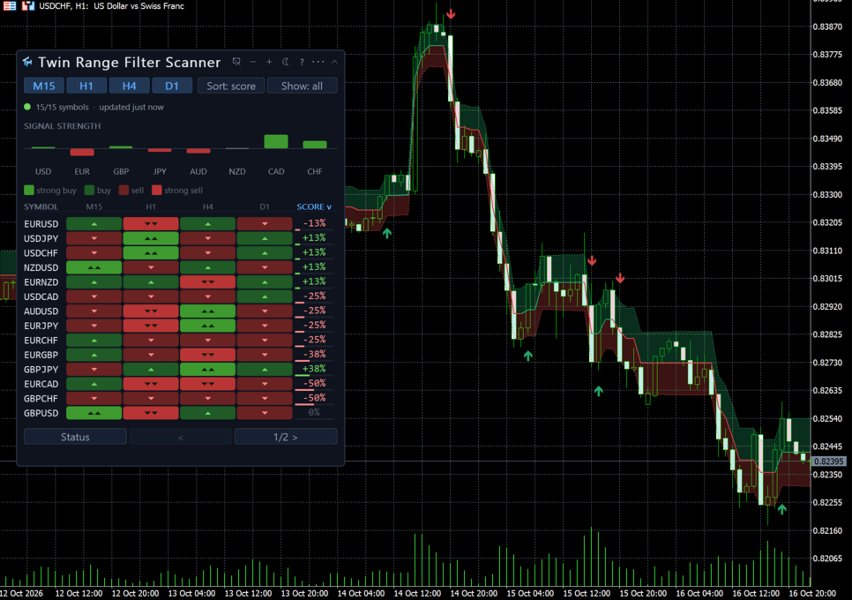
Task: Click the pin/detach icon in scanner header
Action: pyautogui.click(x=236, y=62)
